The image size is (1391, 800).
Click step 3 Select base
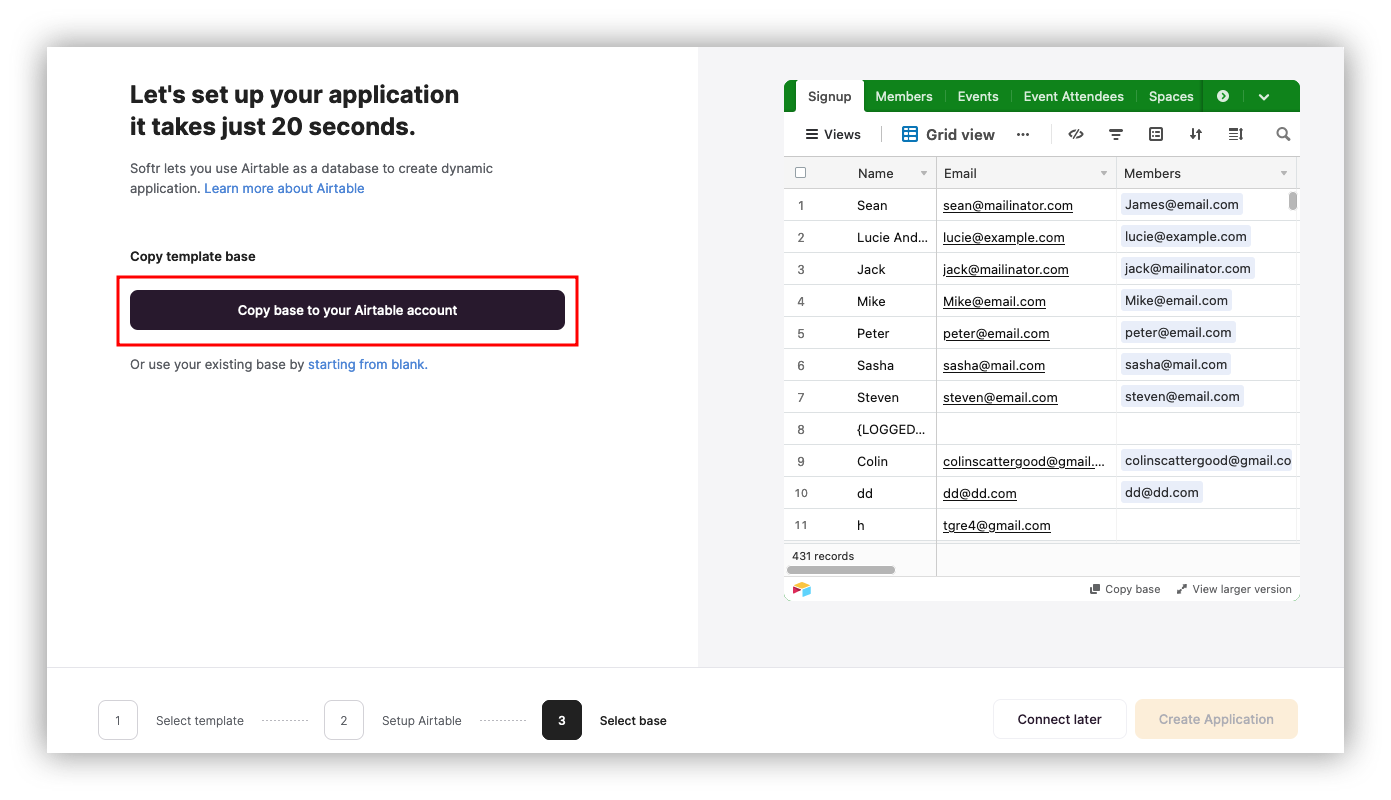pyautogui.click(x=604, y=720)
